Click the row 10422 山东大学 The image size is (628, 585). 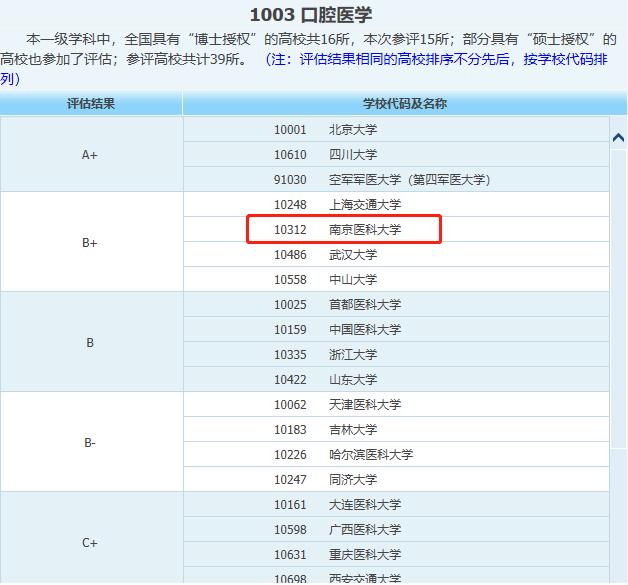coord(396,379)
